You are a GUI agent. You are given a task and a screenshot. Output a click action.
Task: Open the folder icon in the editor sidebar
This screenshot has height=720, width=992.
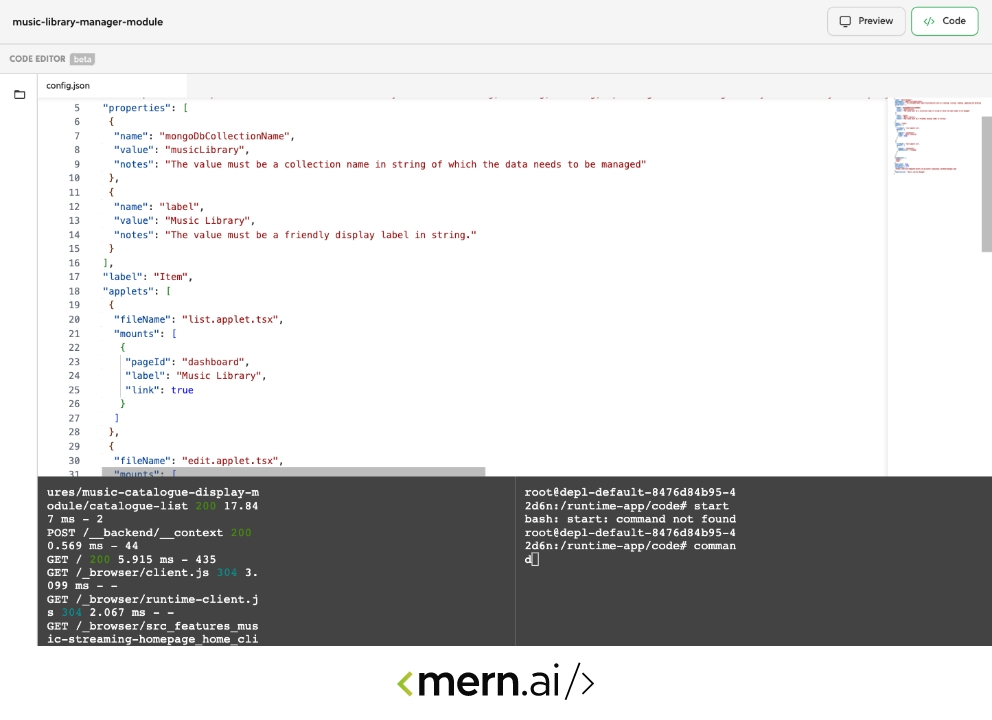tap(19, 95)
